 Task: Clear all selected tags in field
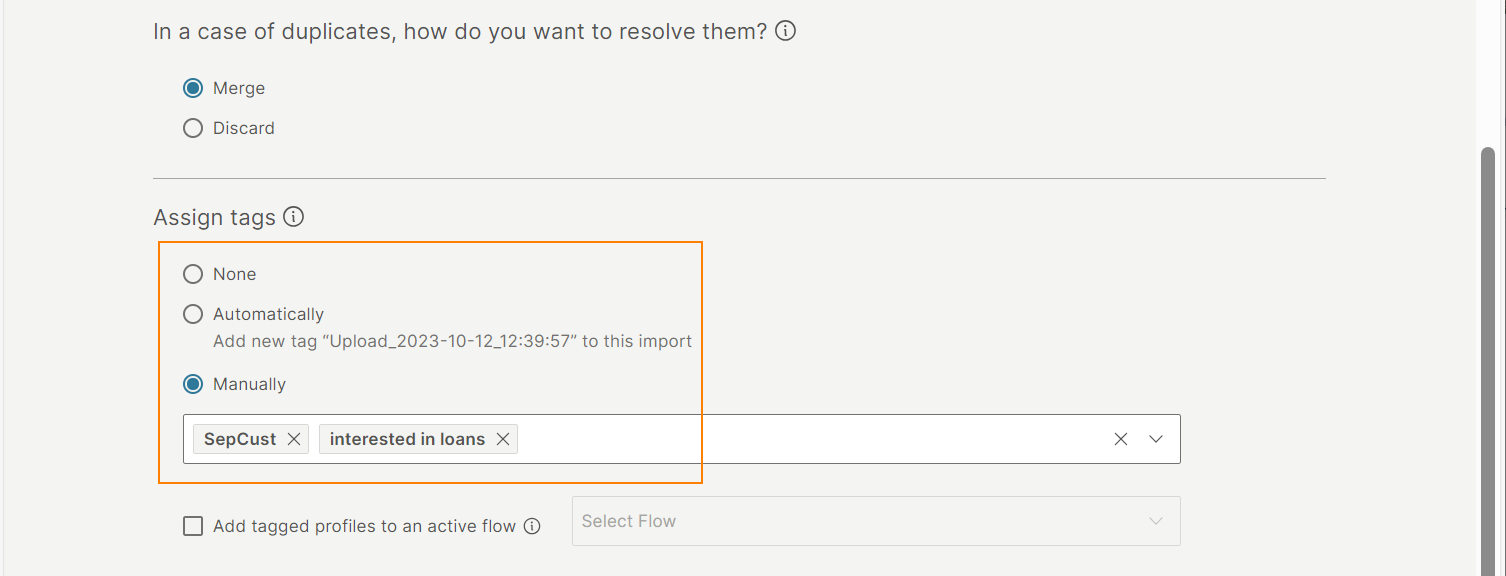(1121, 439)
